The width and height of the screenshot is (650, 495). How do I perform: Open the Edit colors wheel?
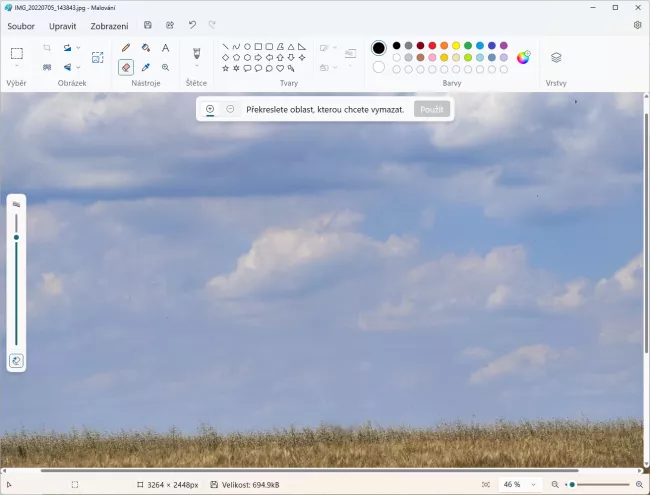[523, 57]
